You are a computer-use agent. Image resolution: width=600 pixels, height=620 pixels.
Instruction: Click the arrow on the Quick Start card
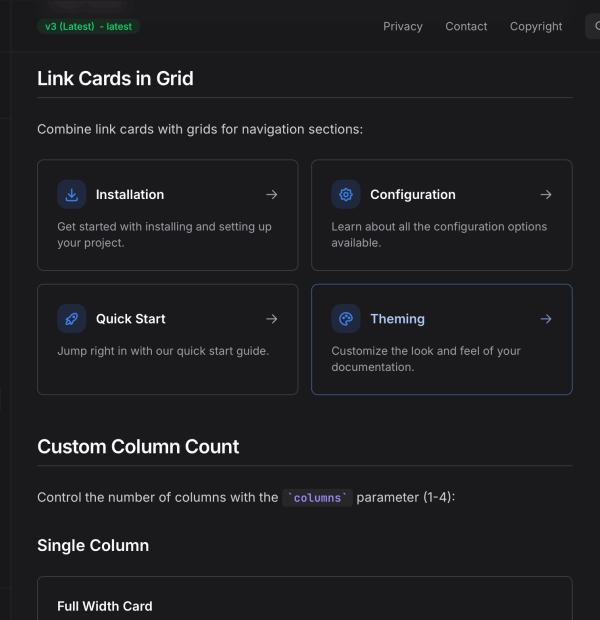click(272, 319)
